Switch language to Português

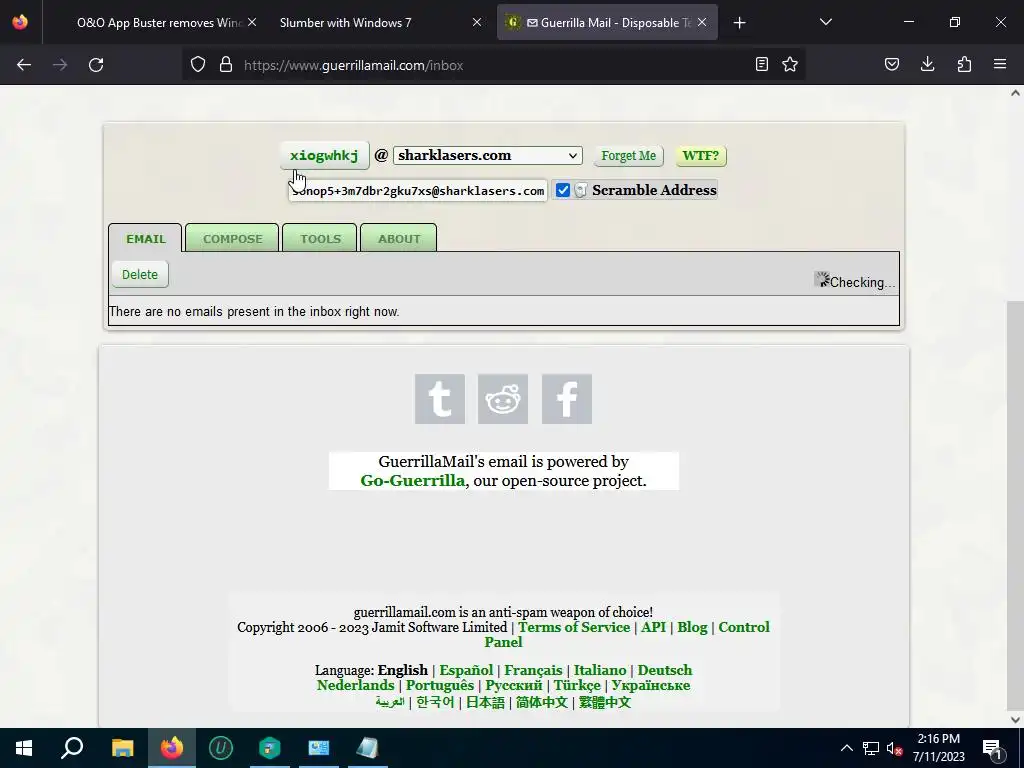pyautogui.click(x=440, y=685)
